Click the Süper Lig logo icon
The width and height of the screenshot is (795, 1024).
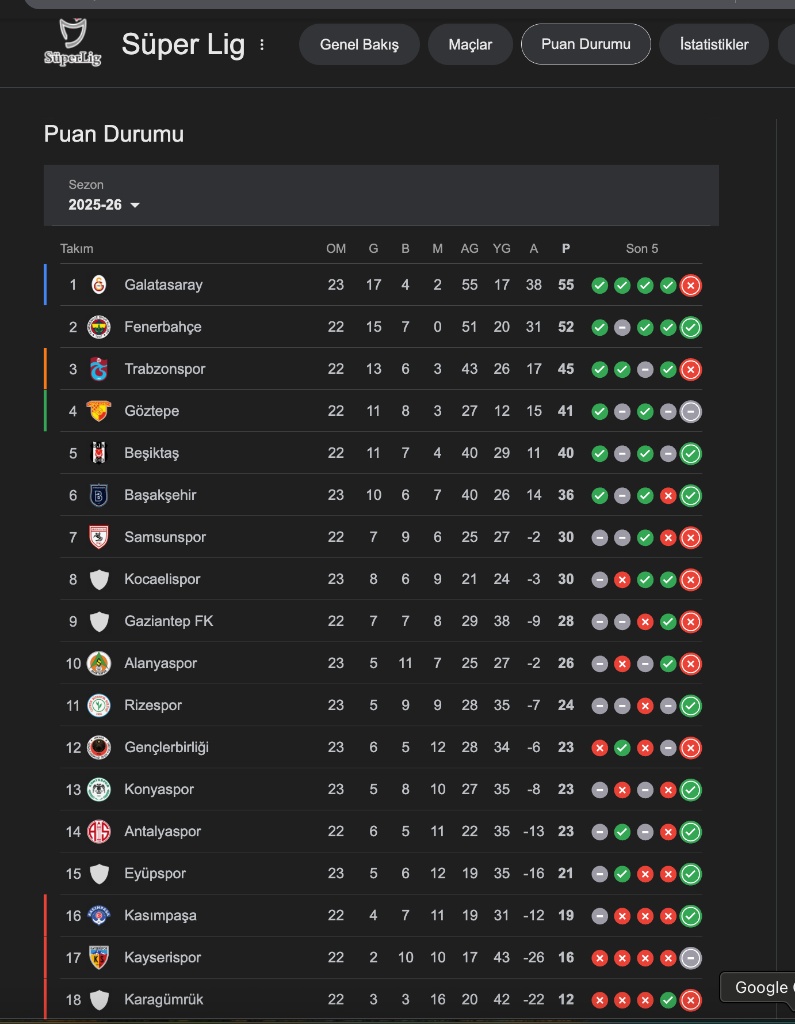point(72,43)
